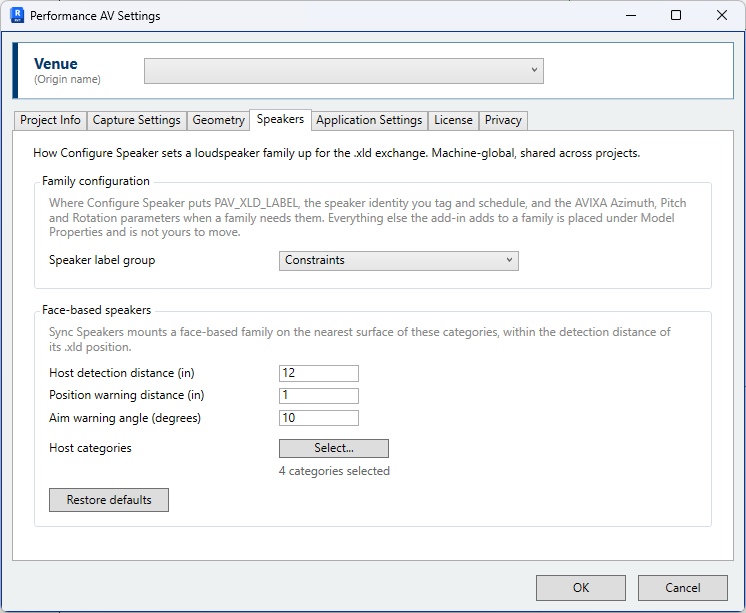Switch to the License tab
This screenshot has height=613, width=746.
[x=453, y=120]
